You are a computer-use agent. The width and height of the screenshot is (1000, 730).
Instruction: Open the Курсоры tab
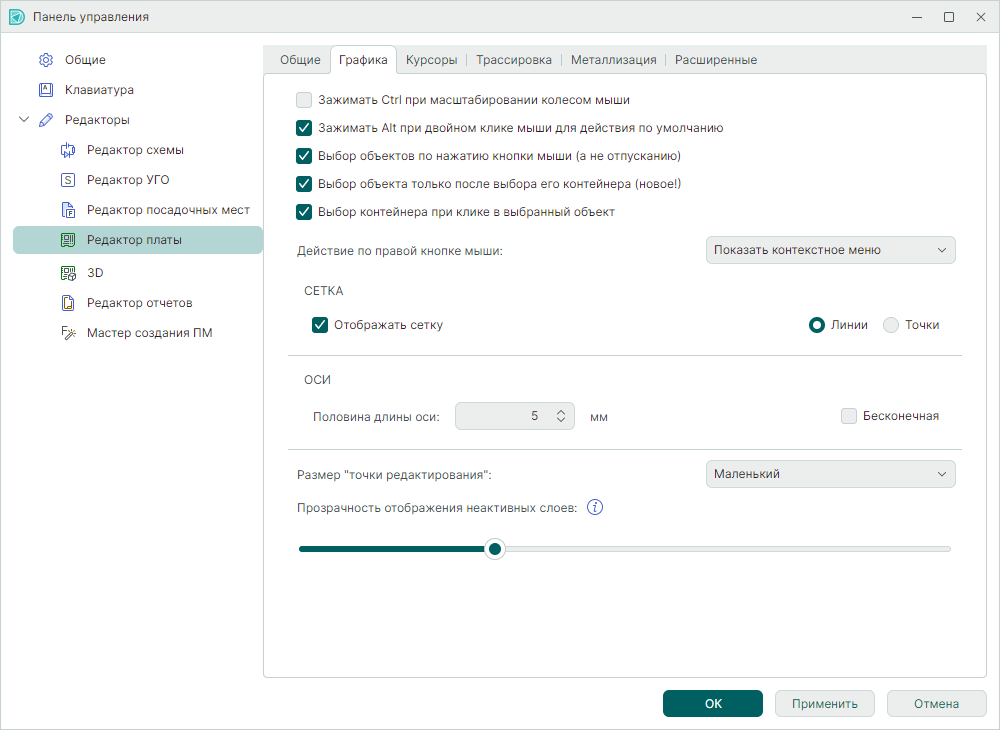pyautogui.click(x=432, y=60)
